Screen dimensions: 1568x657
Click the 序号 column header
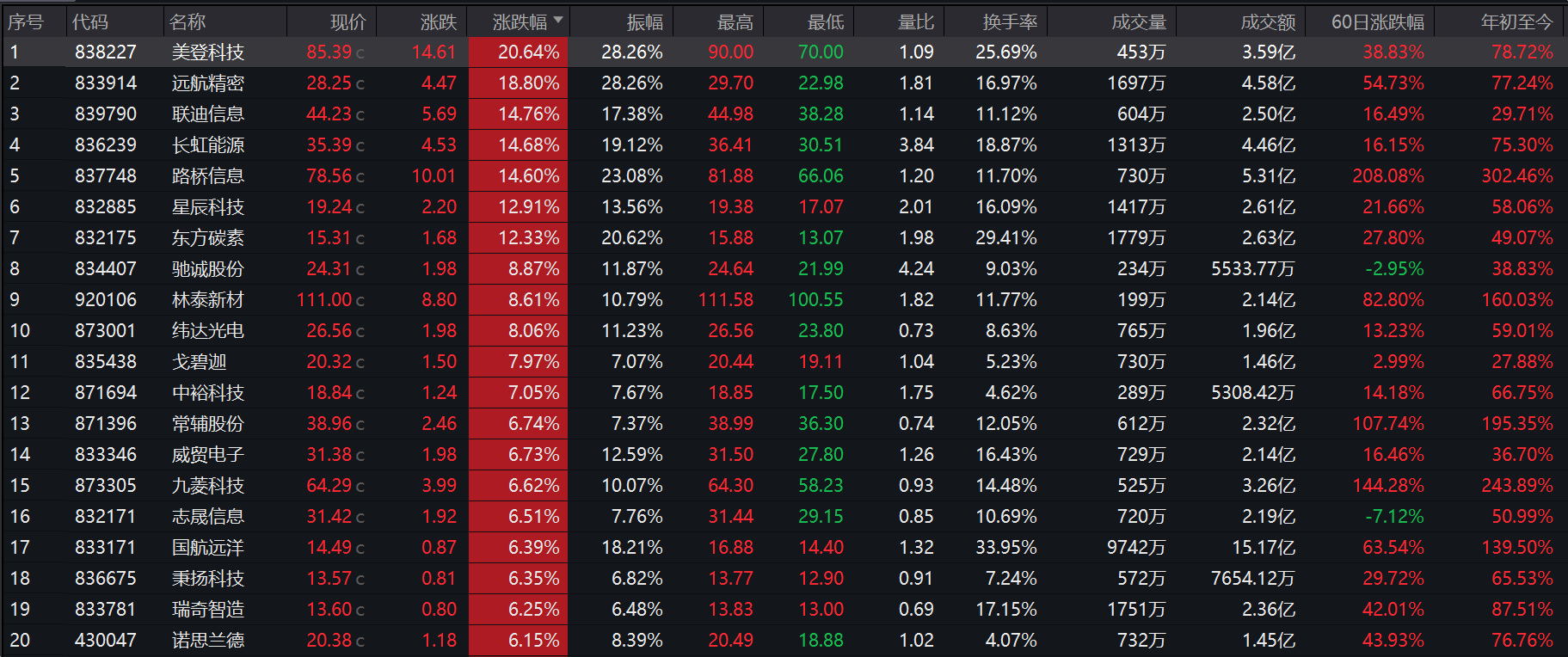pos(26,22)
